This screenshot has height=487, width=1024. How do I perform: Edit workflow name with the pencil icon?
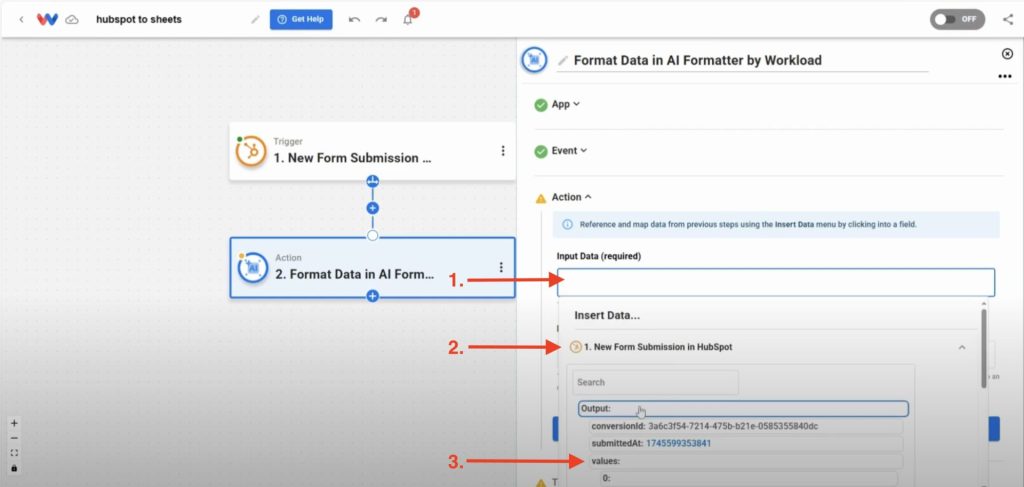tap(255, 20)
